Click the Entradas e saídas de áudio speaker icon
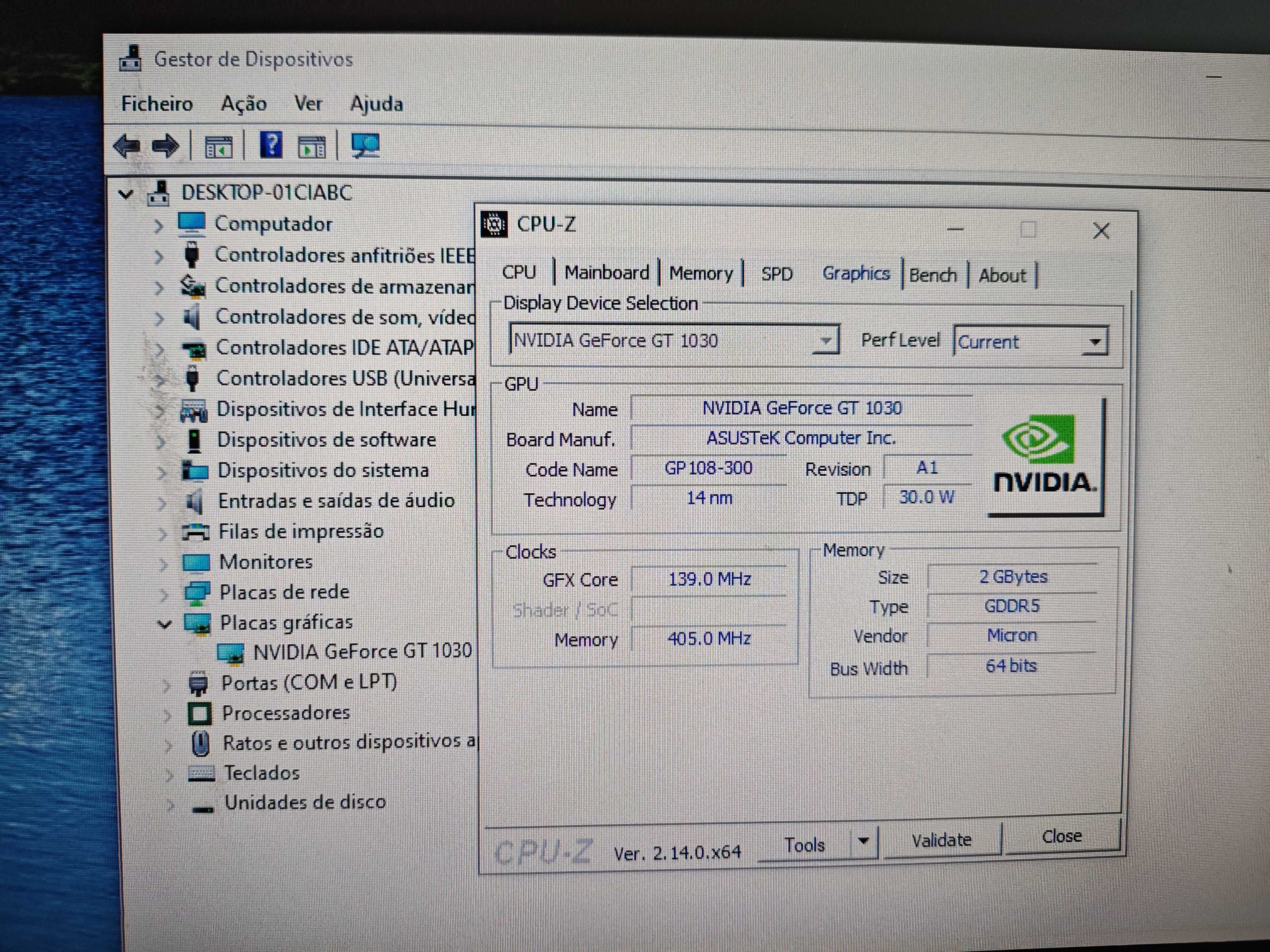This screenshot has width=1270, height=952. pyautogui.click(x=195, y=501)
